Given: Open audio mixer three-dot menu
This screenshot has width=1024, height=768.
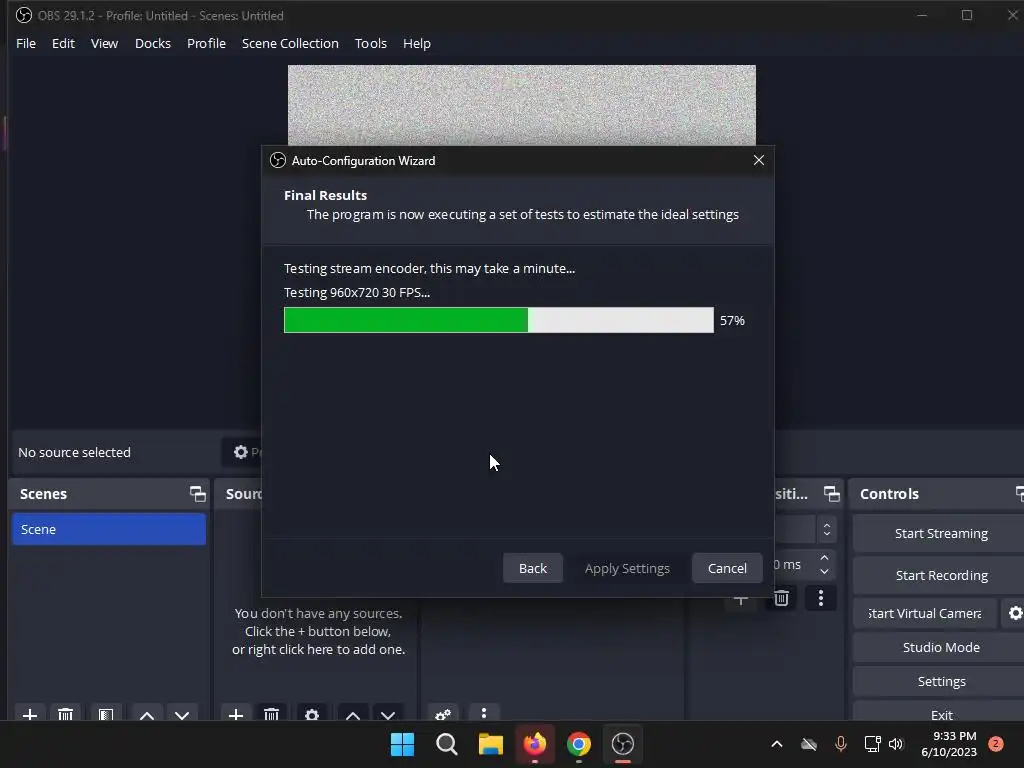Looking at the screenshot, I should coord(484,713).
